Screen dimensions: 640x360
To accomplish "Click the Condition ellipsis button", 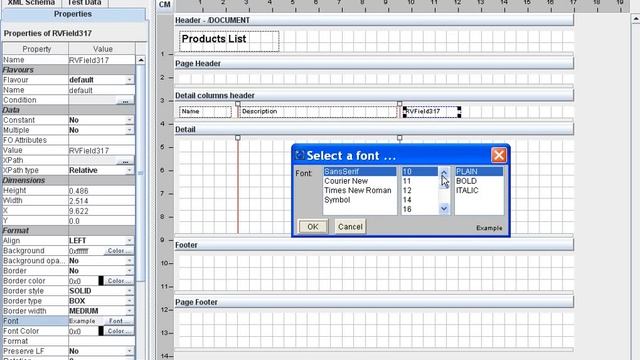I will [125, 100].
